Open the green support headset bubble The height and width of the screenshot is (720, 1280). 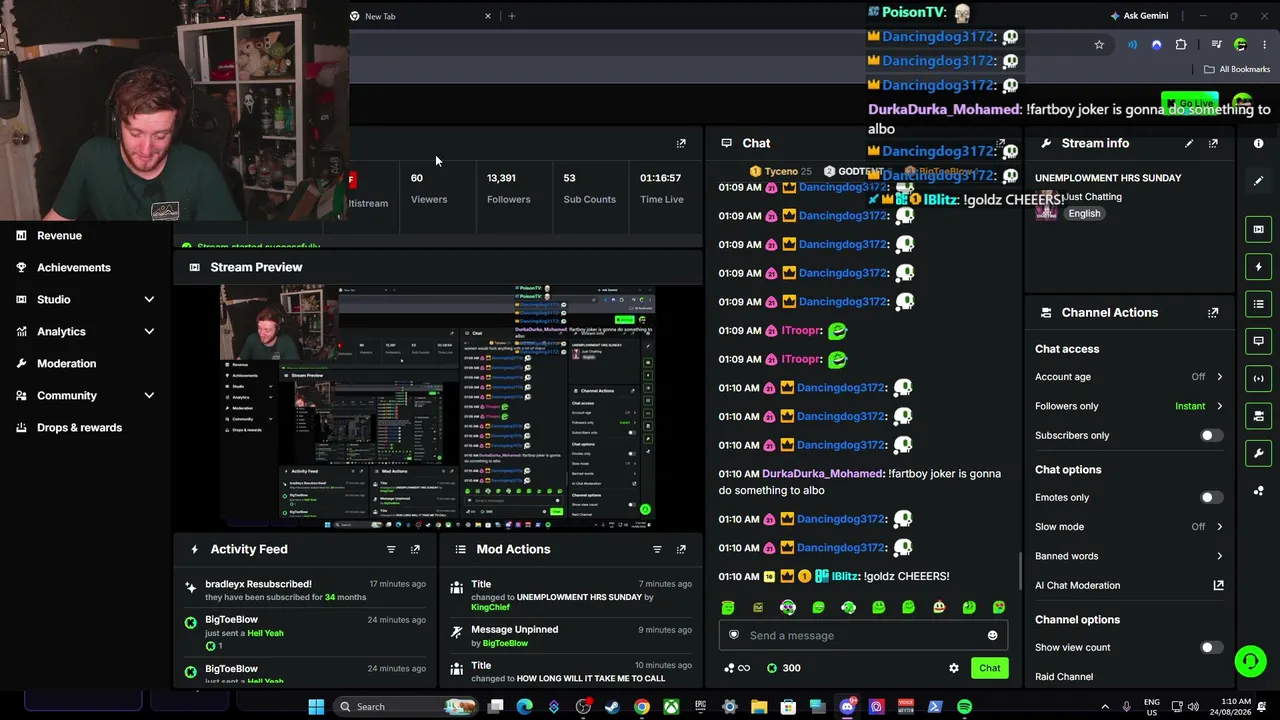[1250, 661]
